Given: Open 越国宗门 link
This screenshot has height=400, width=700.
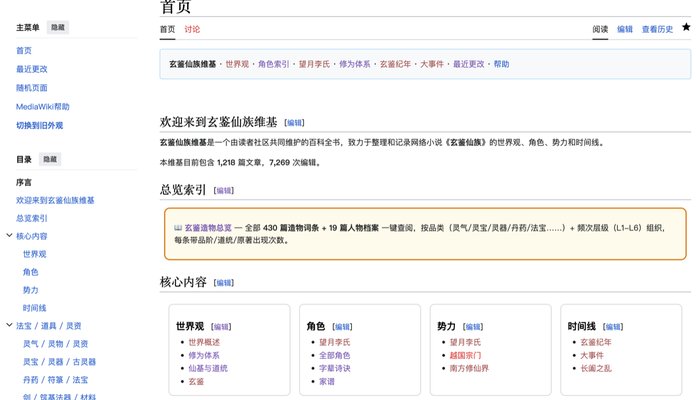Looking at the screenshot, I should pyautogui.click(x=465, y=355).
